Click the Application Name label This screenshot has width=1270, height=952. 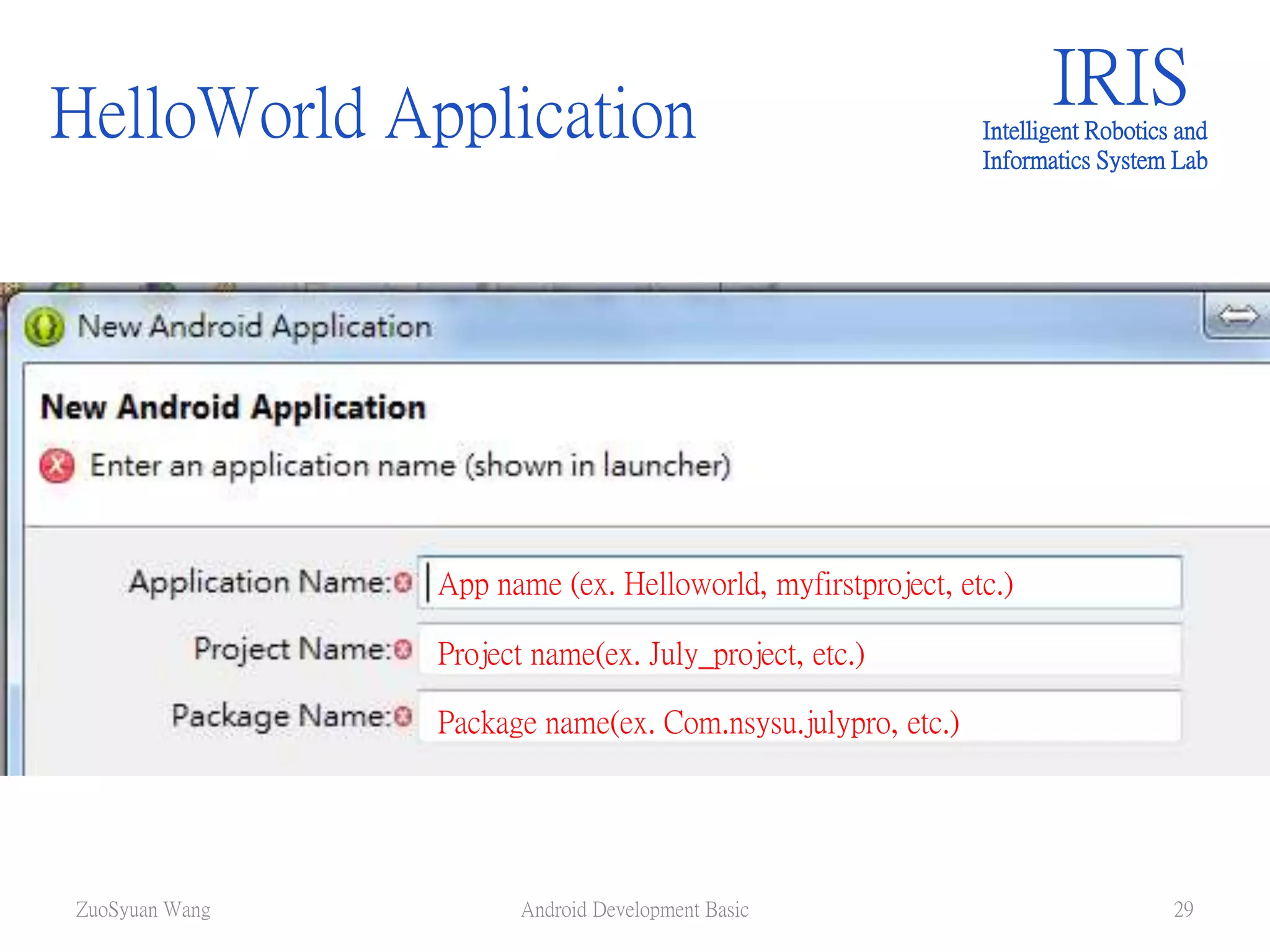click(x=259, y=582)
